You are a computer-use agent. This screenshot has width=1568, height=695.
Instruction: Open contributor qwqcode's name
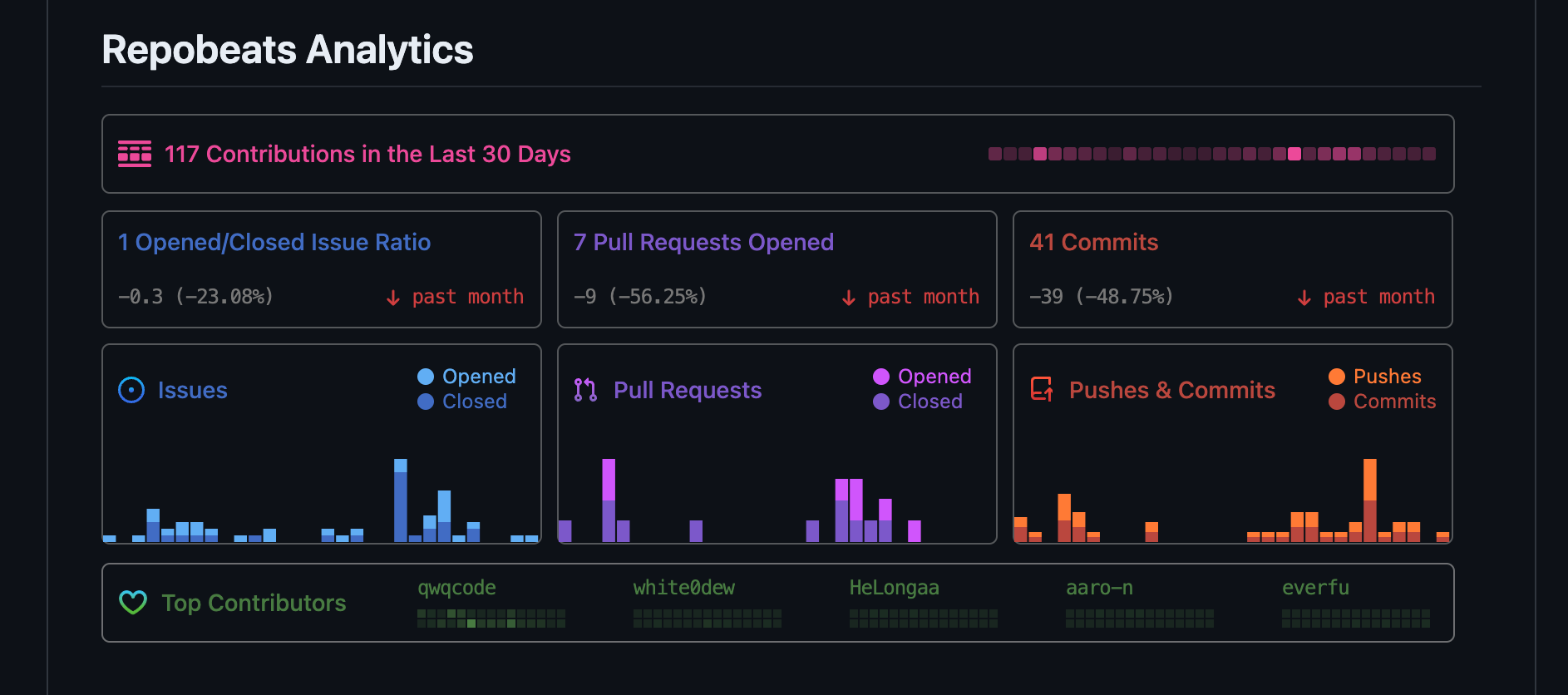click(x=456, y=588)
